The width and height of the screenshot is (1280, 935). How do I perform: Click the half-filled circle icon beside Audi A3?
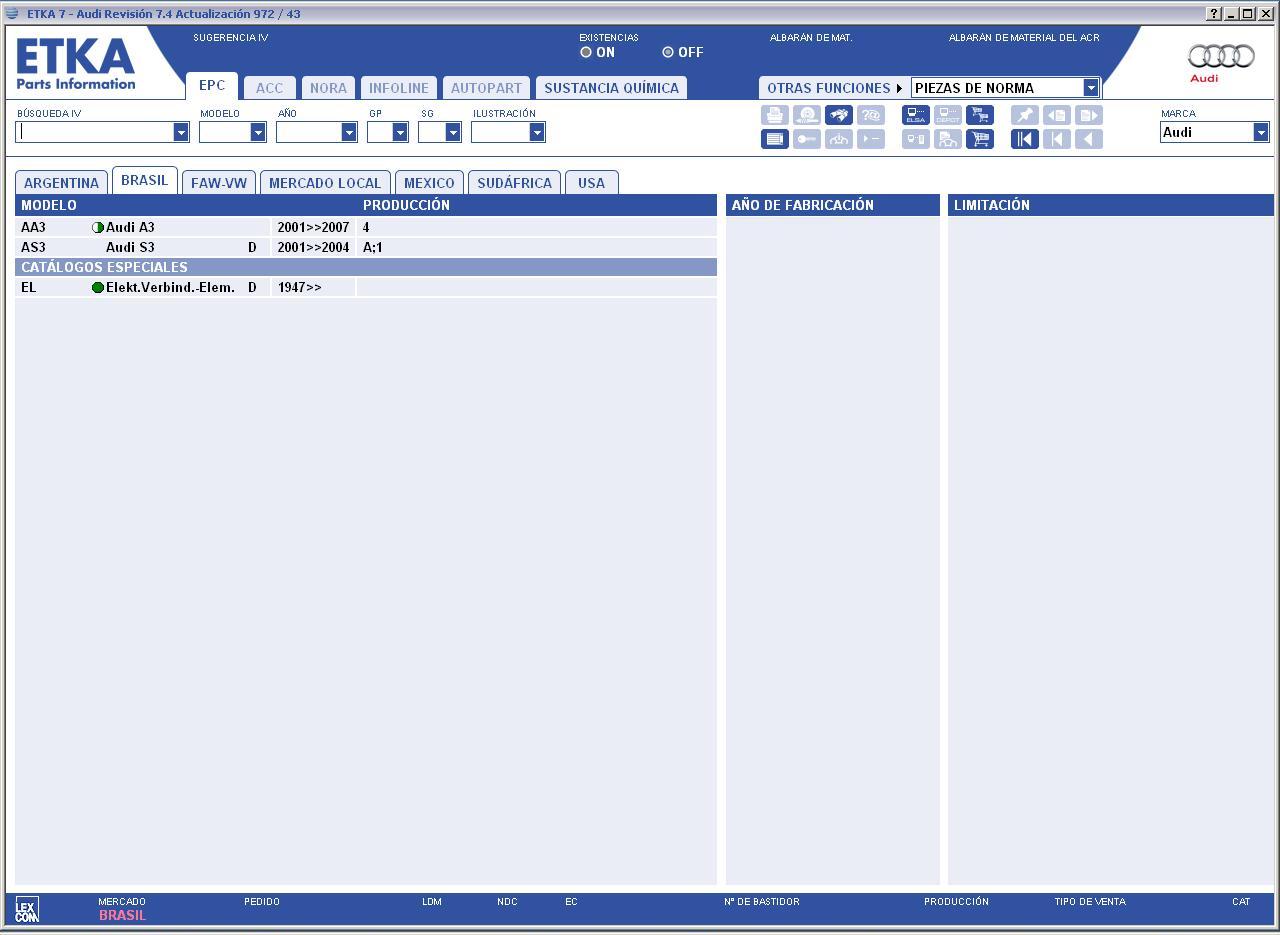[x=98, y=227]
